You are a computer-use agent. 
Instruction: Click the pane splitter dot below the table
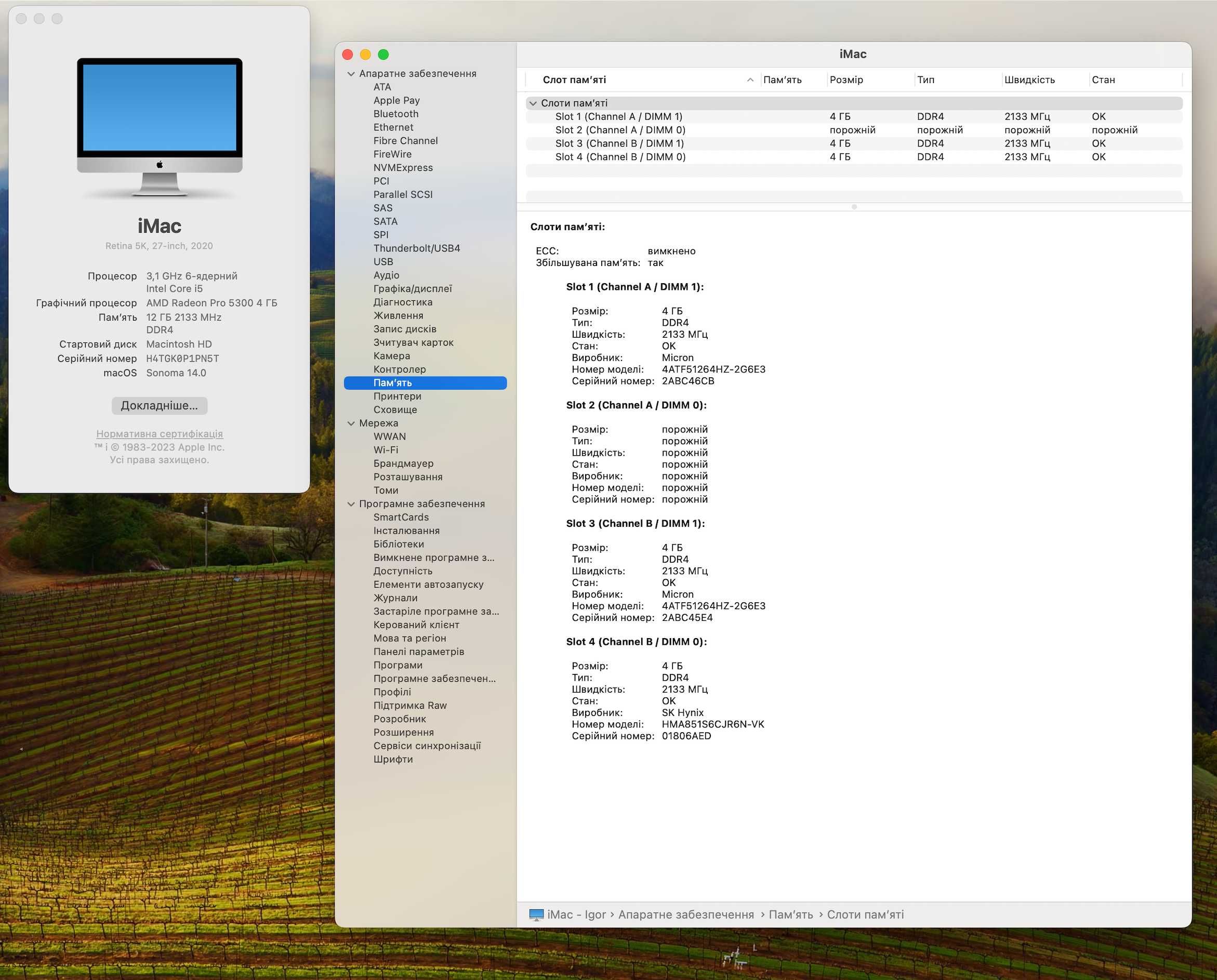pos(854,207)
